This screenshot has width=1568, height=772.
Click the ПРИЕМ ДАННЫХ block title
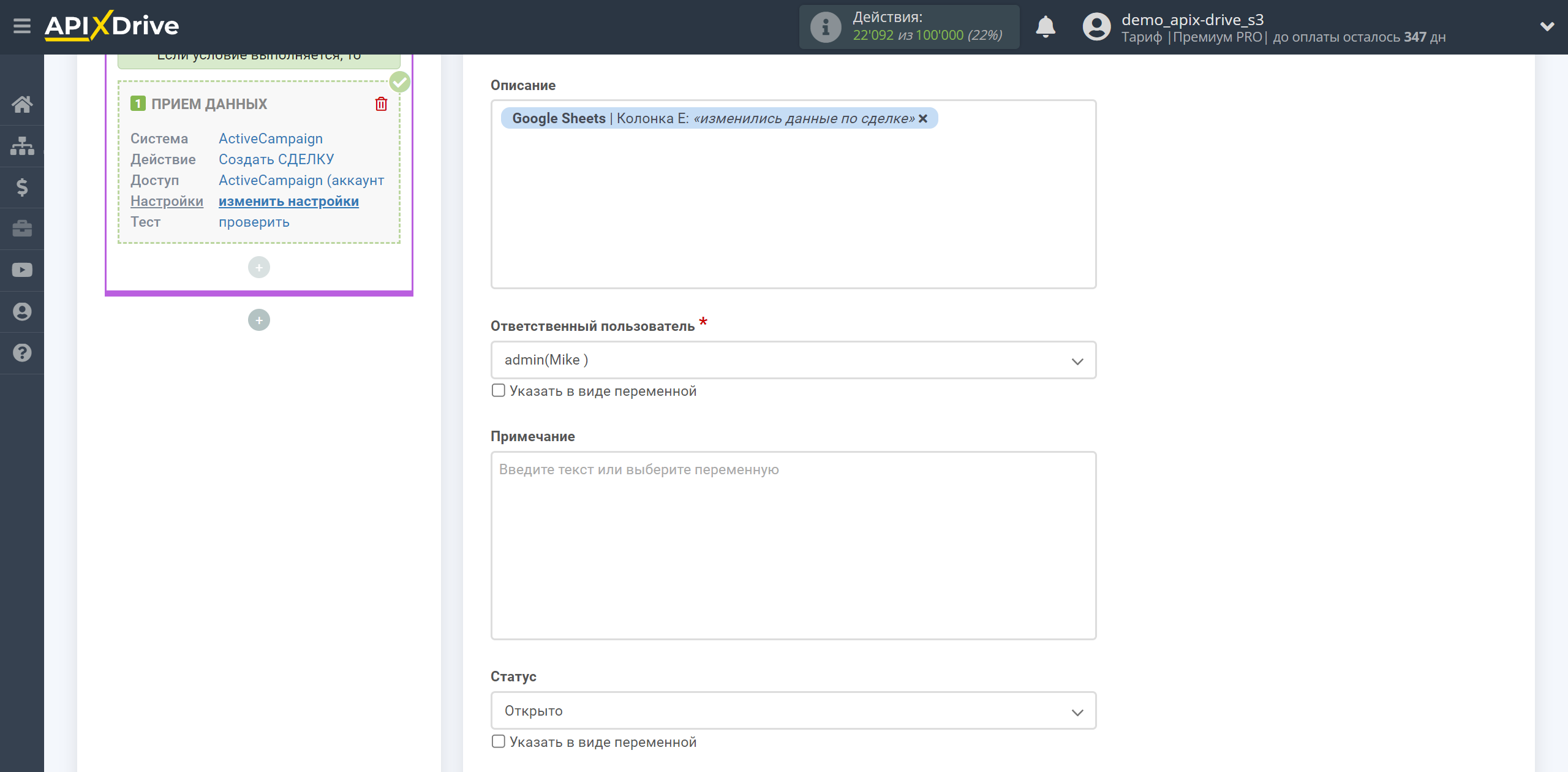(209, 104)
